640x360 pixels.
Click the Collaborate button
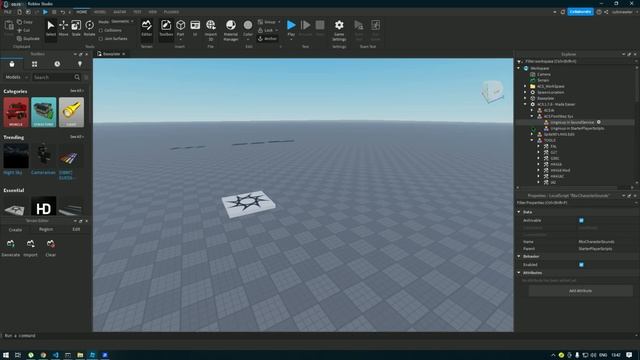coord(580,12)
